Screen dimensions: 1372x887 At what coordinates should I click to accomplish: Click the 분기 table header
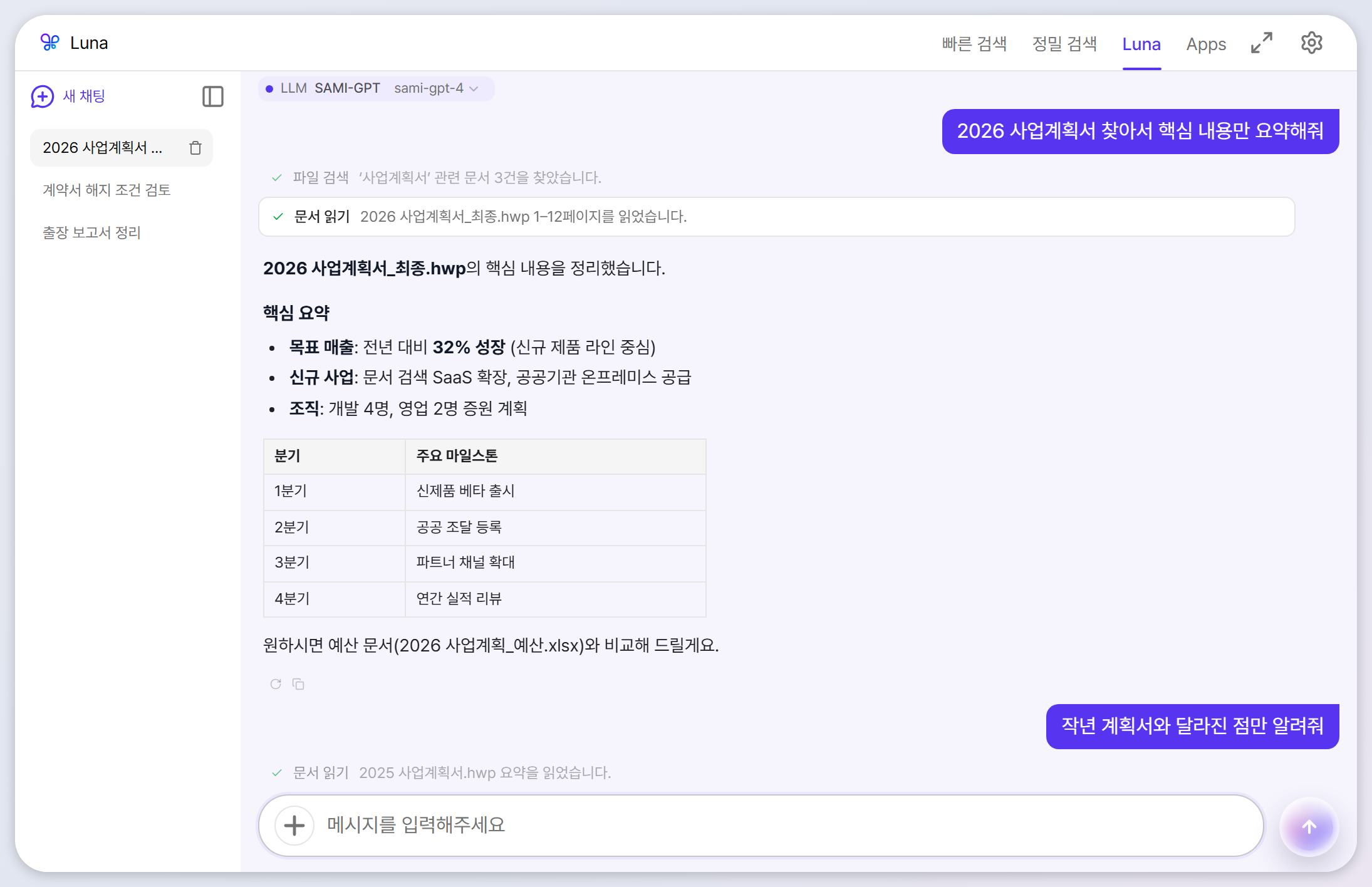(x=335, y=456)
